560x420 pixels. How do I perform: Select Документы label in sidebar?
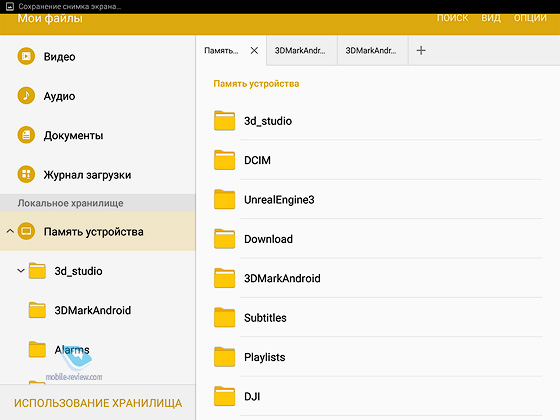pos(73,135)
